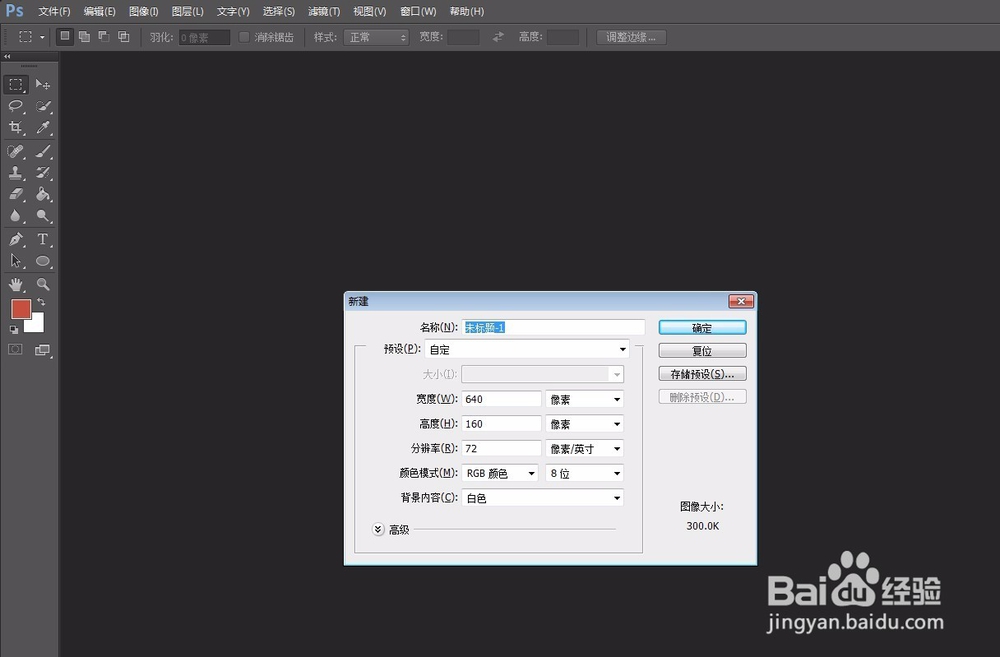Open the 滤镜 menu
Image resolution: width=1000 pixels, height=657 pixels.
(323, 11)
